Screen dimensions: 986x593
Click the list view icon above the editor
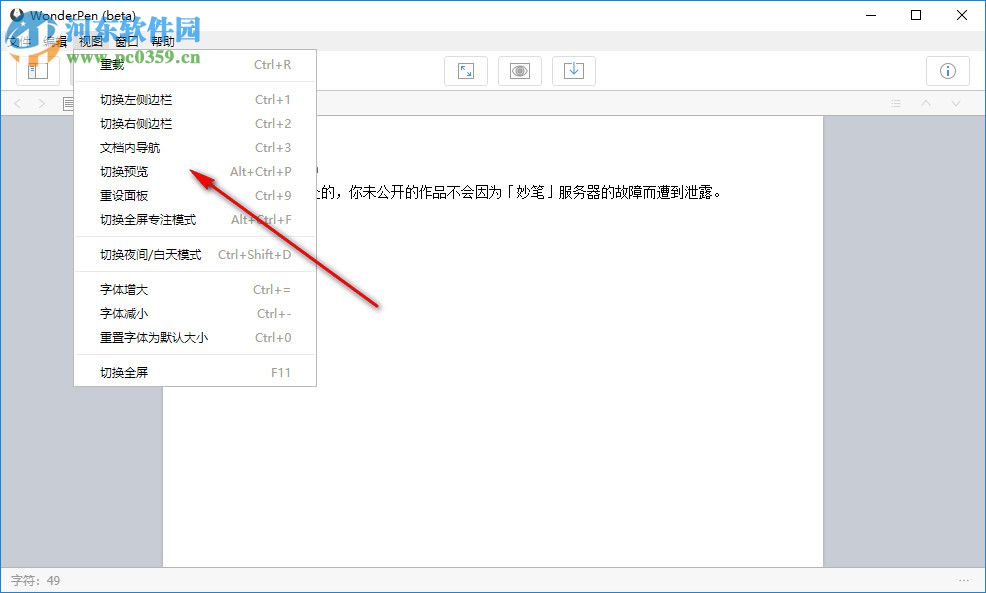pyautogui.click(x=895, y=103)
